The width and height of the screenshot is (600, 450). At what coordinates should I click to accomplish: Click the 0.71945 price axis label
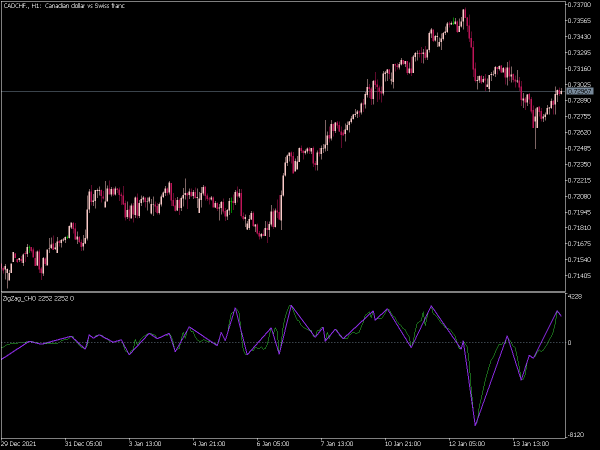pyautogui.click(x=580, y=212)
